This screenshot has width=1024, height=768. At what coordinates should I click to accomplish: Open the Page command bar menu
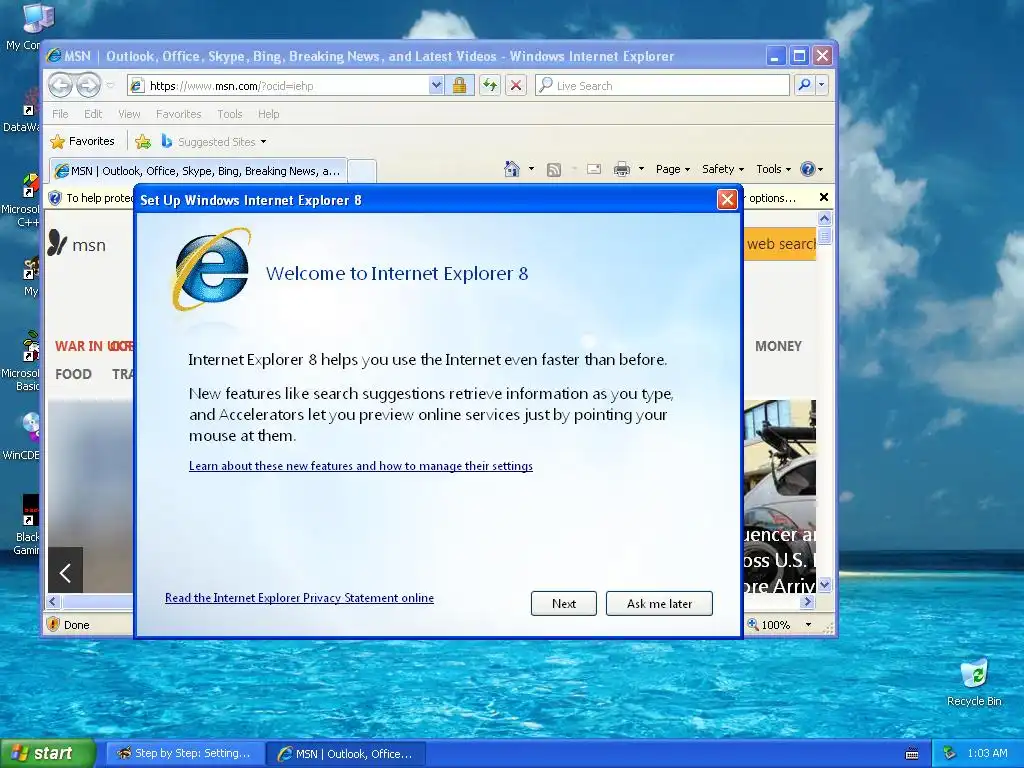[x=673, y=169]
